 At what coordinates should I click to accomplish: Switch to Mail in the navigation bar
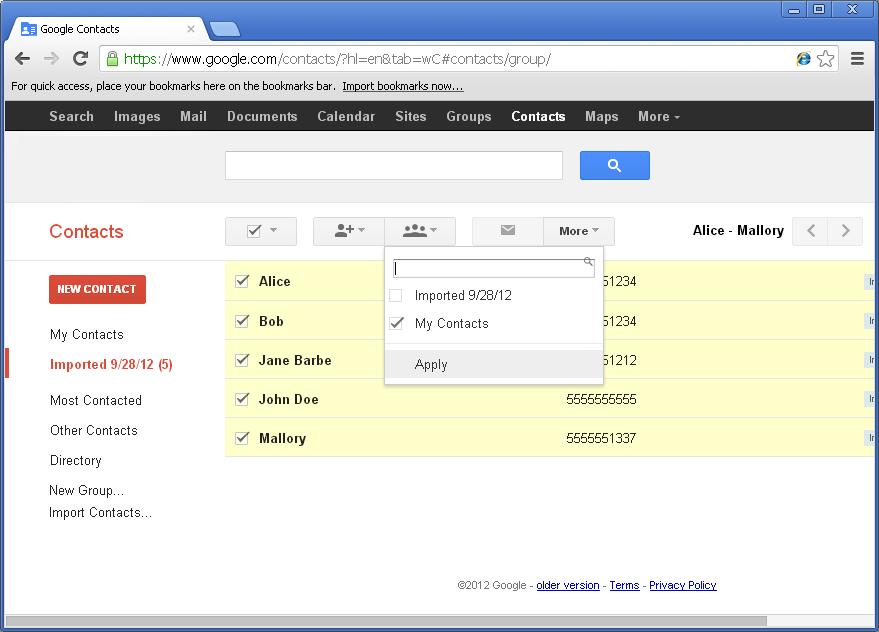193,116
